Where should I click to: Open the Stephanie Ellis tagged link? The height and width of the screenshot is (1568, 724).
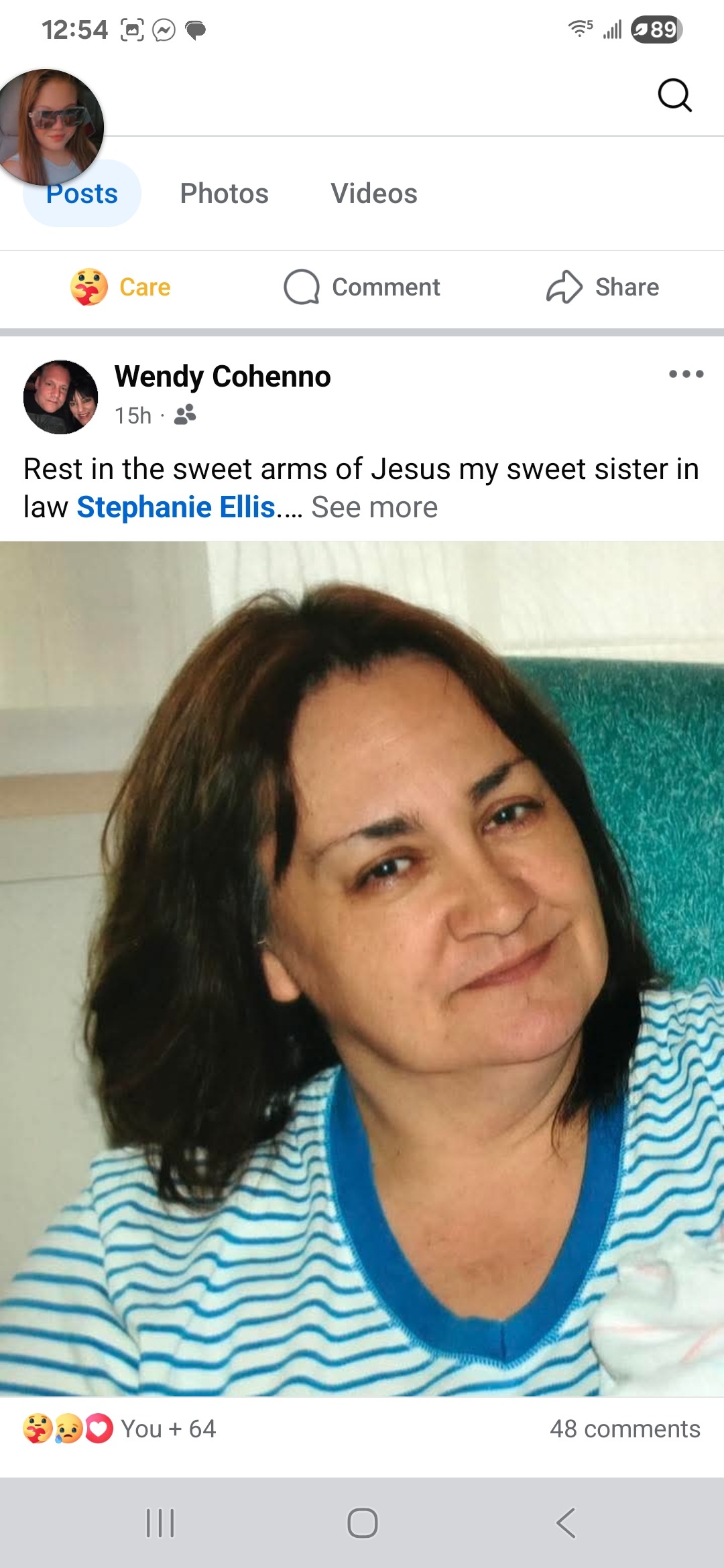(x=176, y=507)
